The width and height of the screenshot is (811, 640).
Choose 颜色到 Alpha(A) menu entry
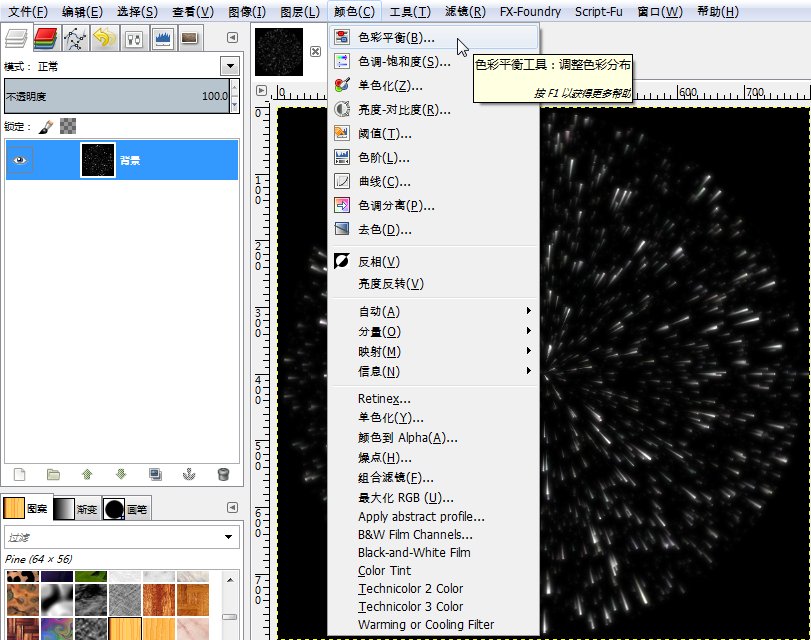tap(433, 438)
